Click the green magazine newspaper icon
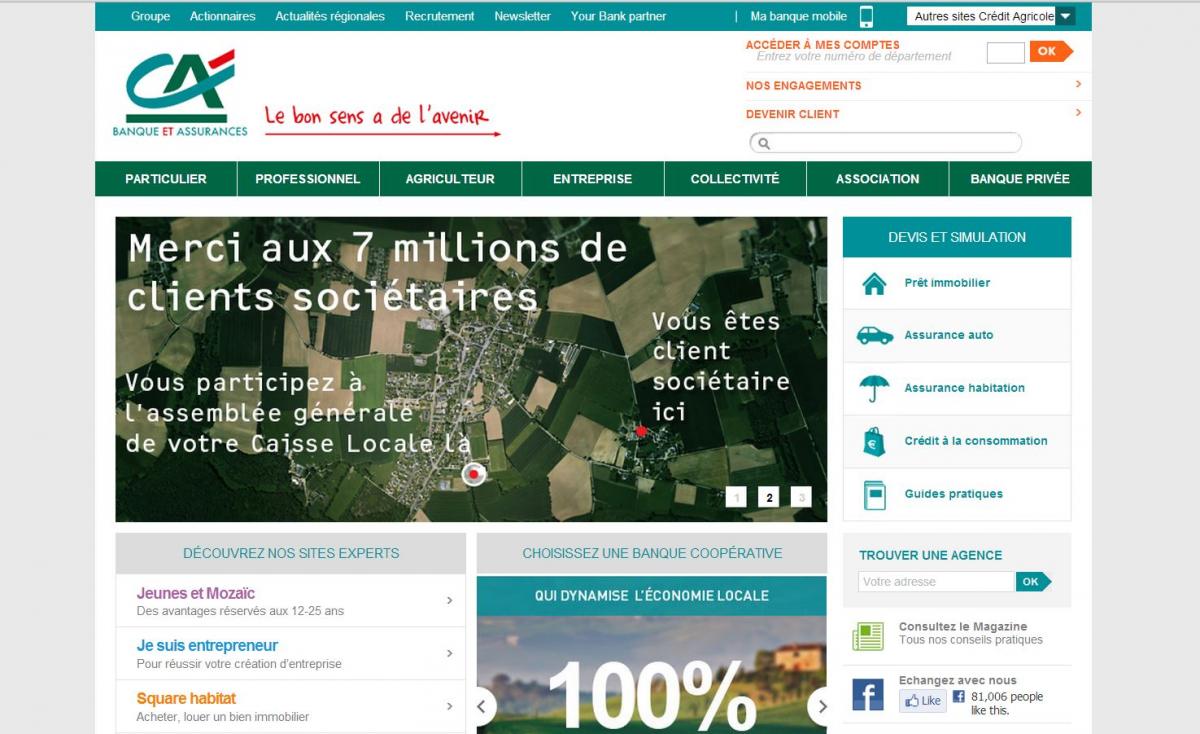The width and height of the screenshot is (1200, 734). tap(868, 636)
